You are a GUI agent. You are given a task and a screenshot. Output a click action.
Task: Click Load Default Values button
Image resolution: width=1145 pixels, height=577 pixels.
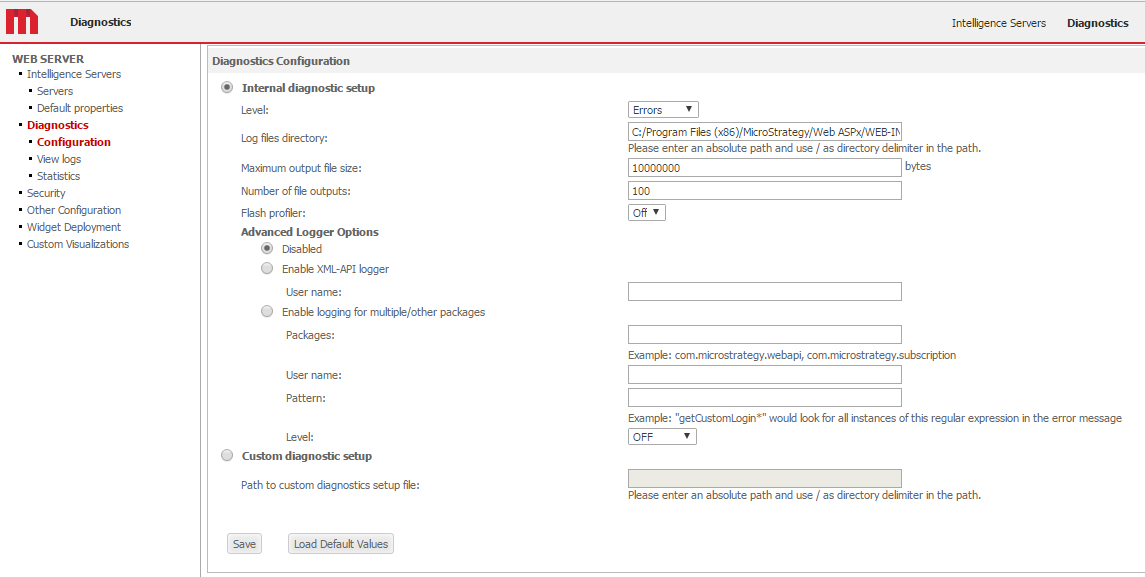[x=341, y=544]
